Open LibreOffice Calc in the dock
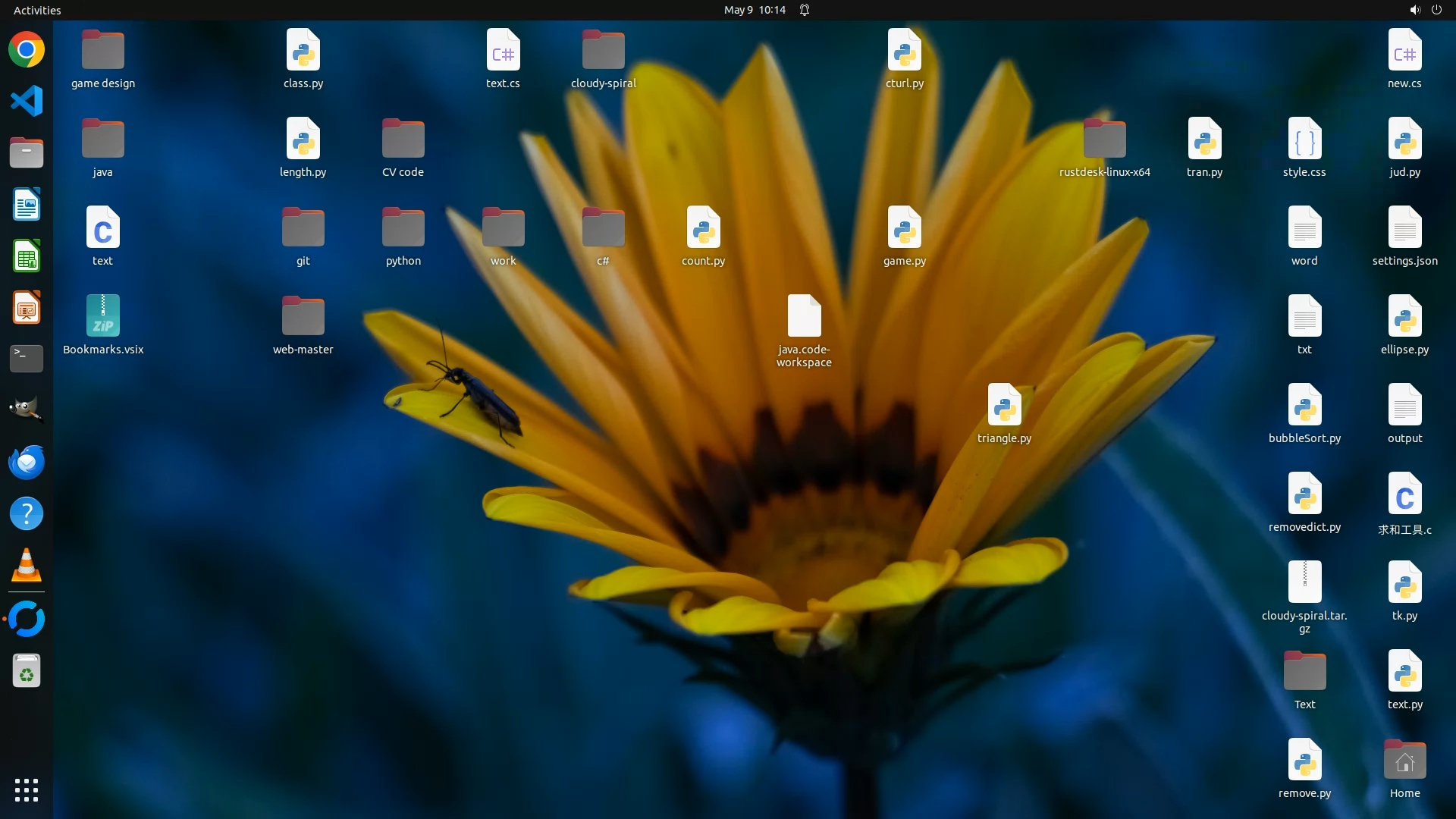Screen dimensions: 1456x819 pos(27,256)
